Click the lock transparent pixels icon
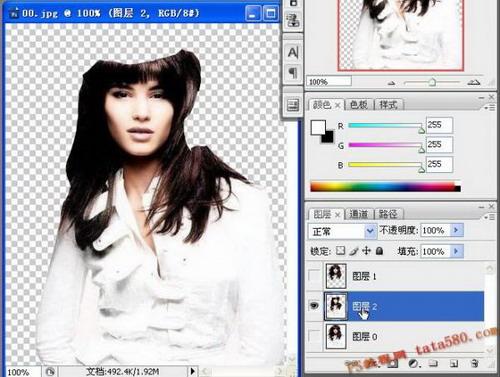 (x=340, y=251)
